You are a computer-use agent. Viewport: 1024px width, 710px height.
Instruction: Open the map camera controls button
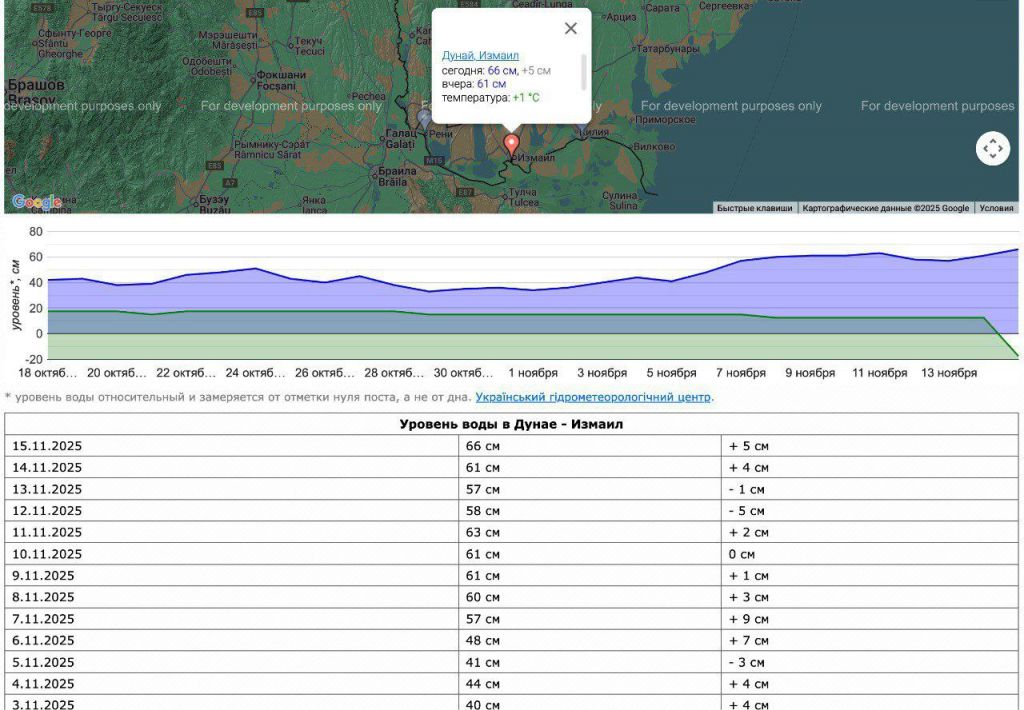click(x=992, y=148)
